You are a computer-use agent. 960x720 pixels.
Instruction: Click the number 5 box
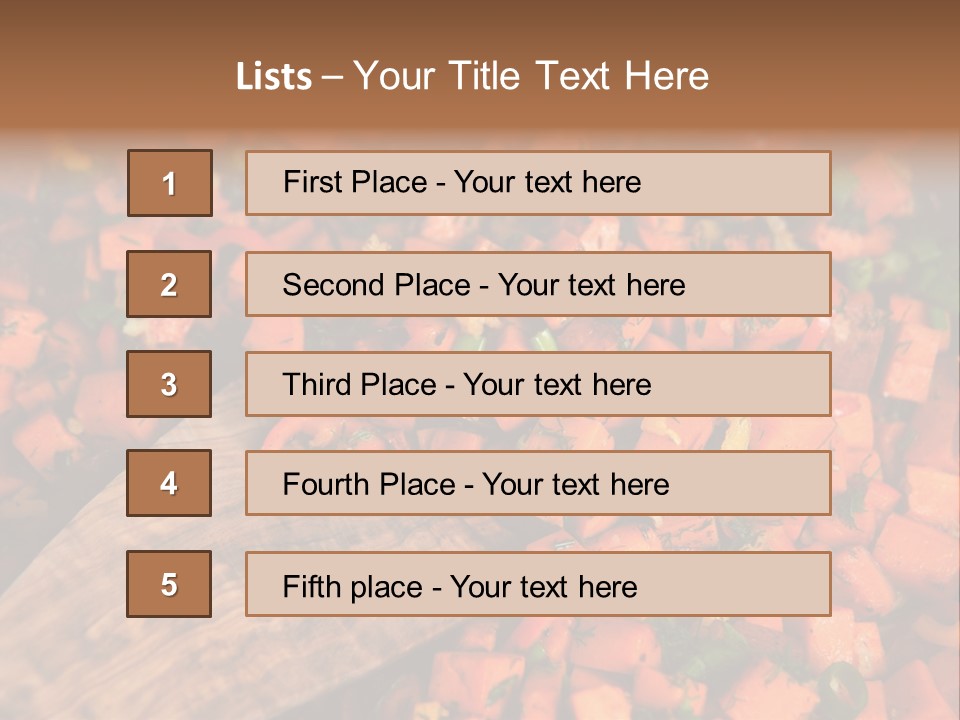(169, 584)
